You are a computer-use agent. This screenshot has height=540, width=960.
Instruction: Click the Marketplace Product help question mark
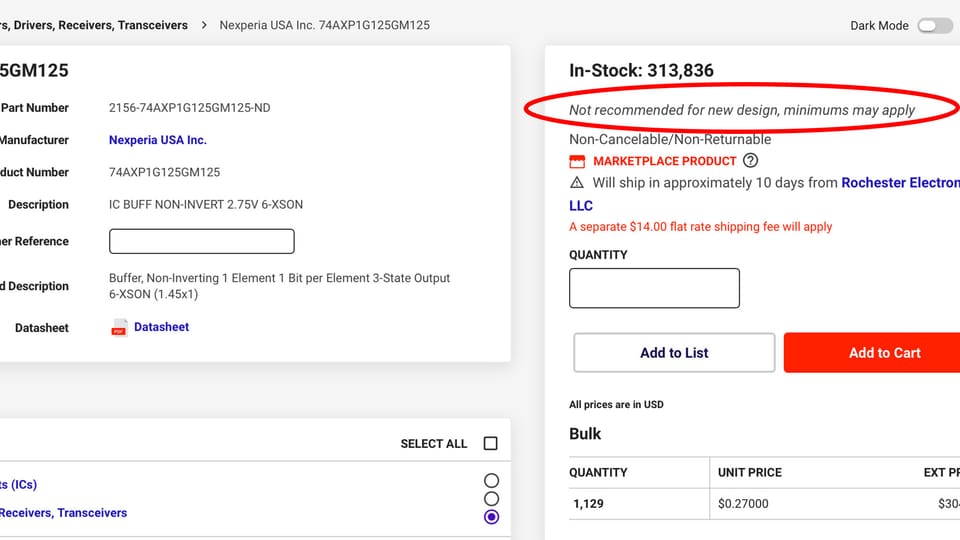[751, 160]
